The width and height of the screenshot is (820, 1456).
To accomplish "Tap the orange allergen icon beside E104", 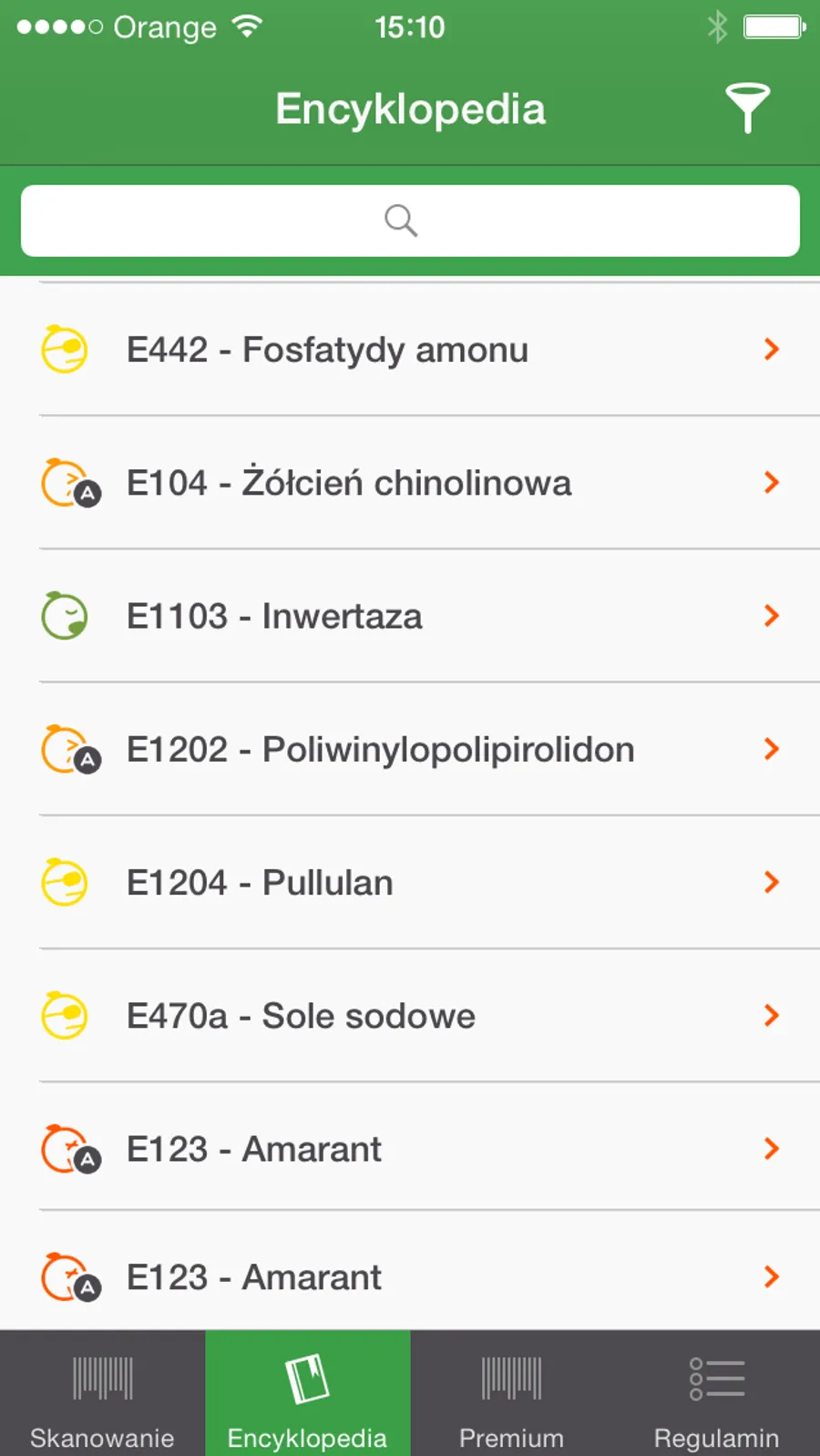I will pyautogui.click(x=69, y=483).
